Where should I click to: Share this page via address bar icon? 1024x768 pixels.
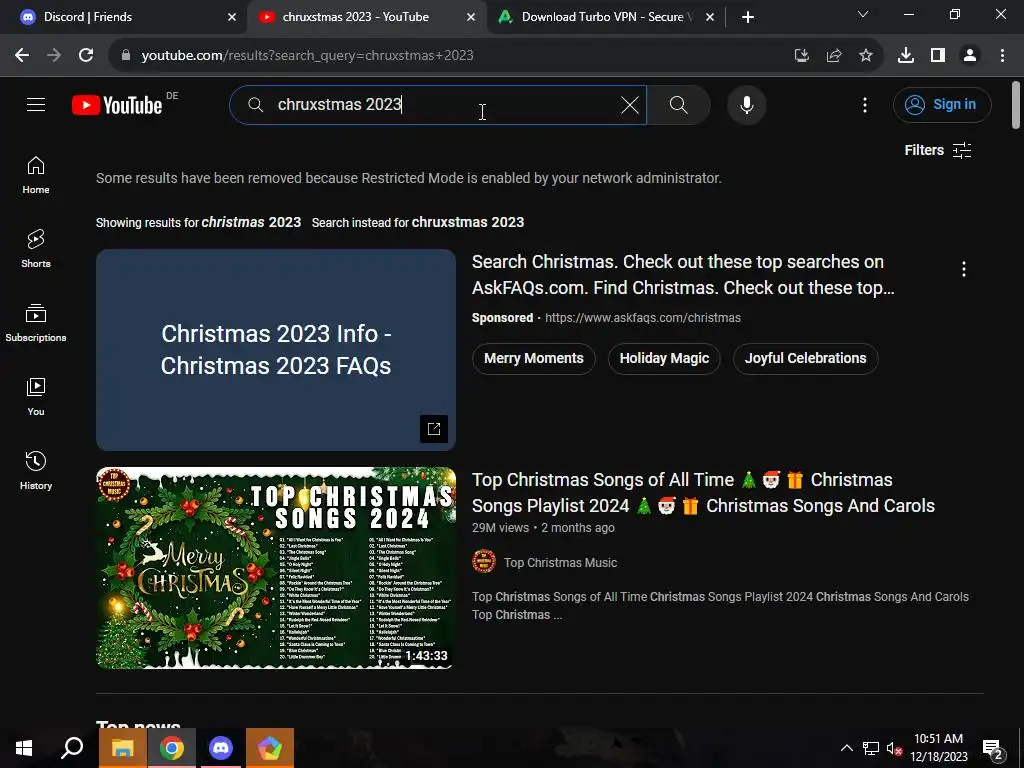(x=833, y=56)
